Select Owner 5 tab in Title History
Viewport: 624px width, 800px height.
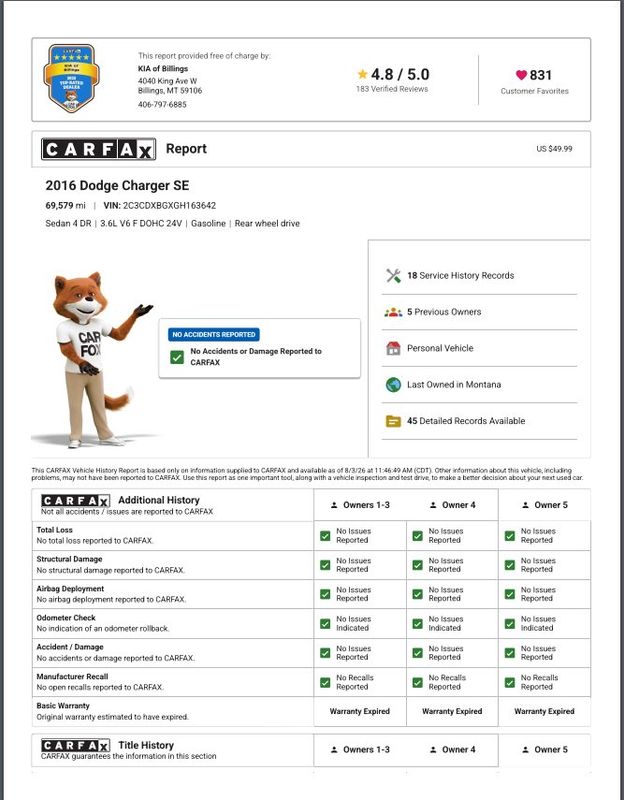click(x=544, y=750)
